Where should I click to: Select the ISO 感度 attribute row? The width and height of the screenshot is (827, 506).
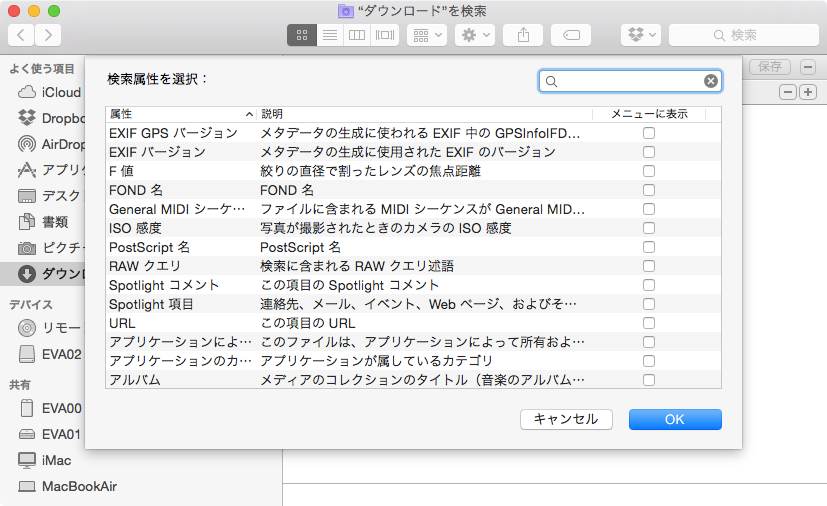[x=414, y=228]
